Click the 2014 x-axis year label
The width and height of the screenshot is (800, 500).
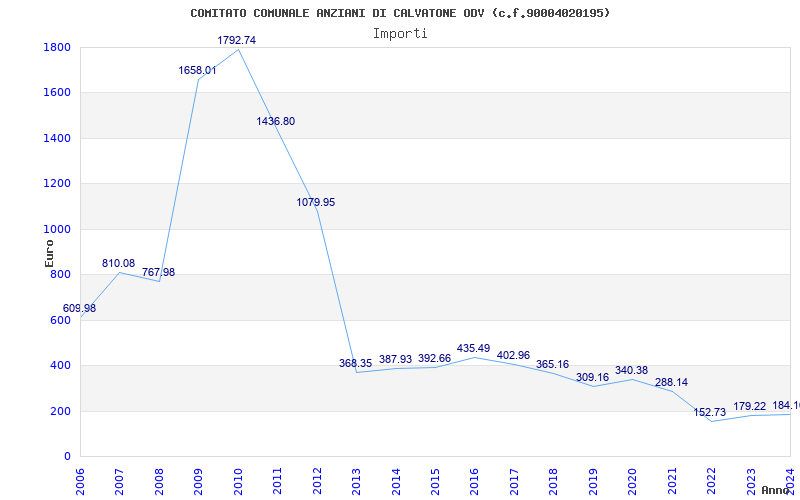(395, 481)
